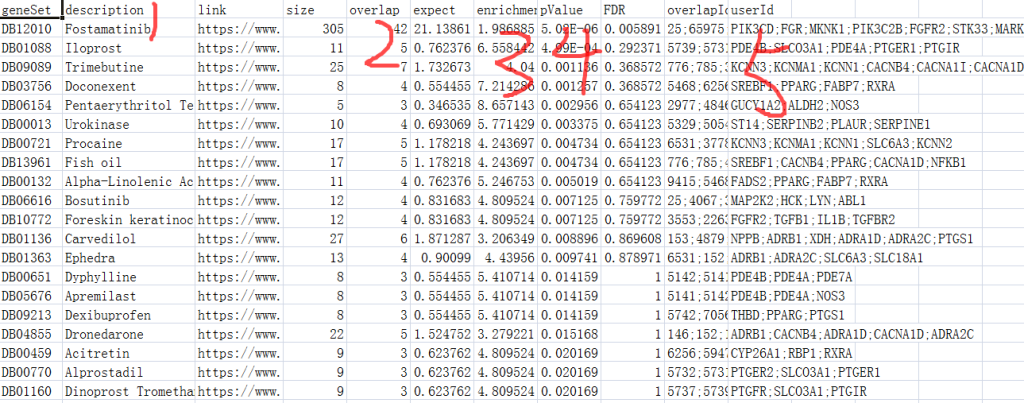Click size value 22 in Dronedarone row
Screen dimensions: 1024x403
(314, 334)
